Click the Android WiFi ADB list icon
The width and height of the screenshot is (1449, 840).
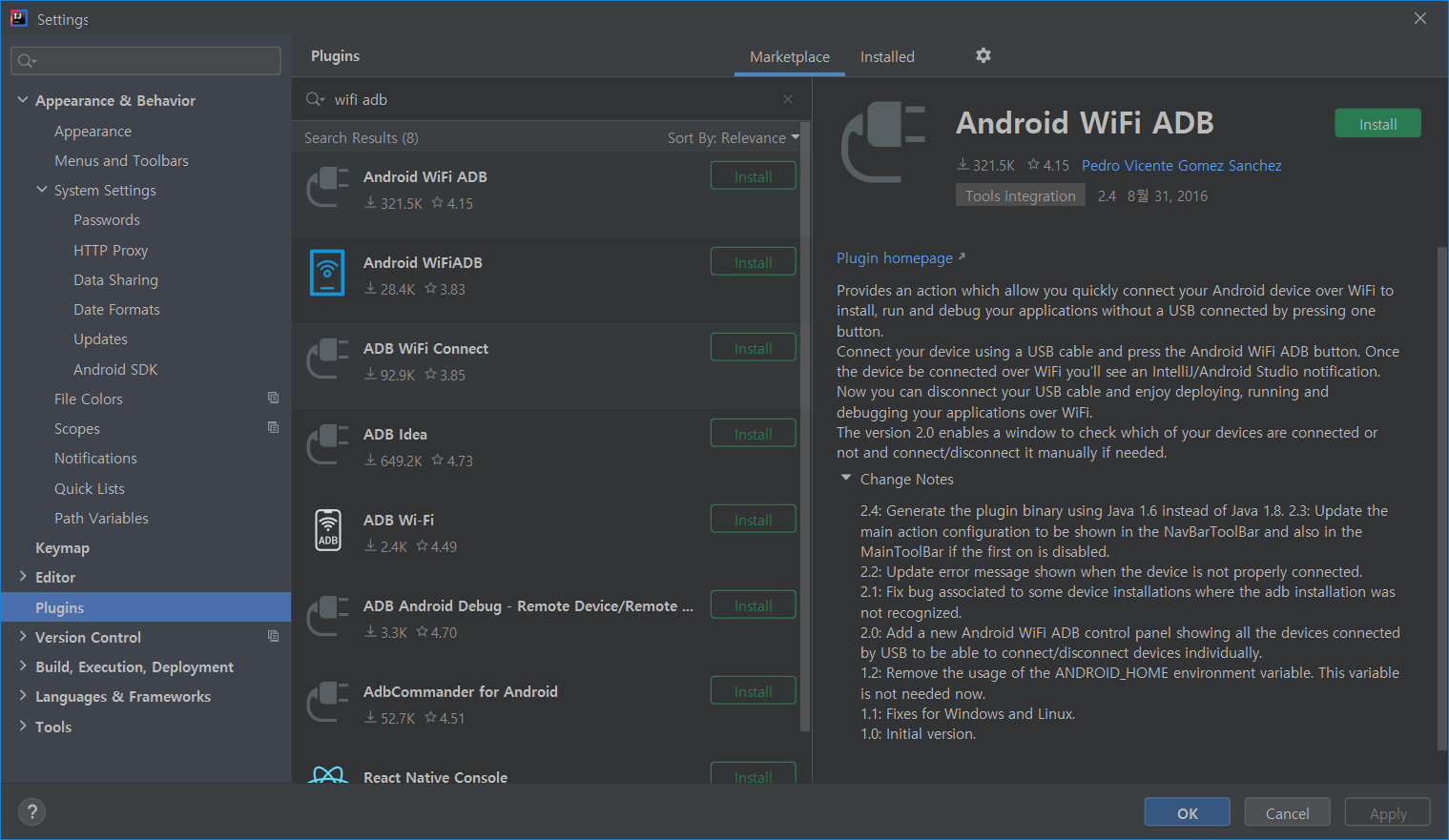pyautogui.click(x=328, y=186)
